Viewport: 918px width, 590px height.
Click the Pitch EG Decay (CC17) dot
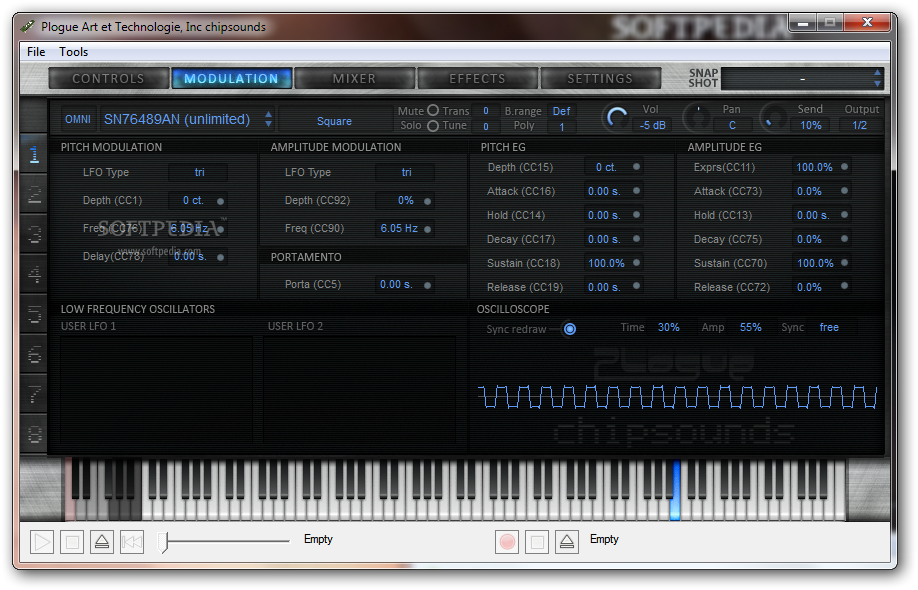point(636,238)
